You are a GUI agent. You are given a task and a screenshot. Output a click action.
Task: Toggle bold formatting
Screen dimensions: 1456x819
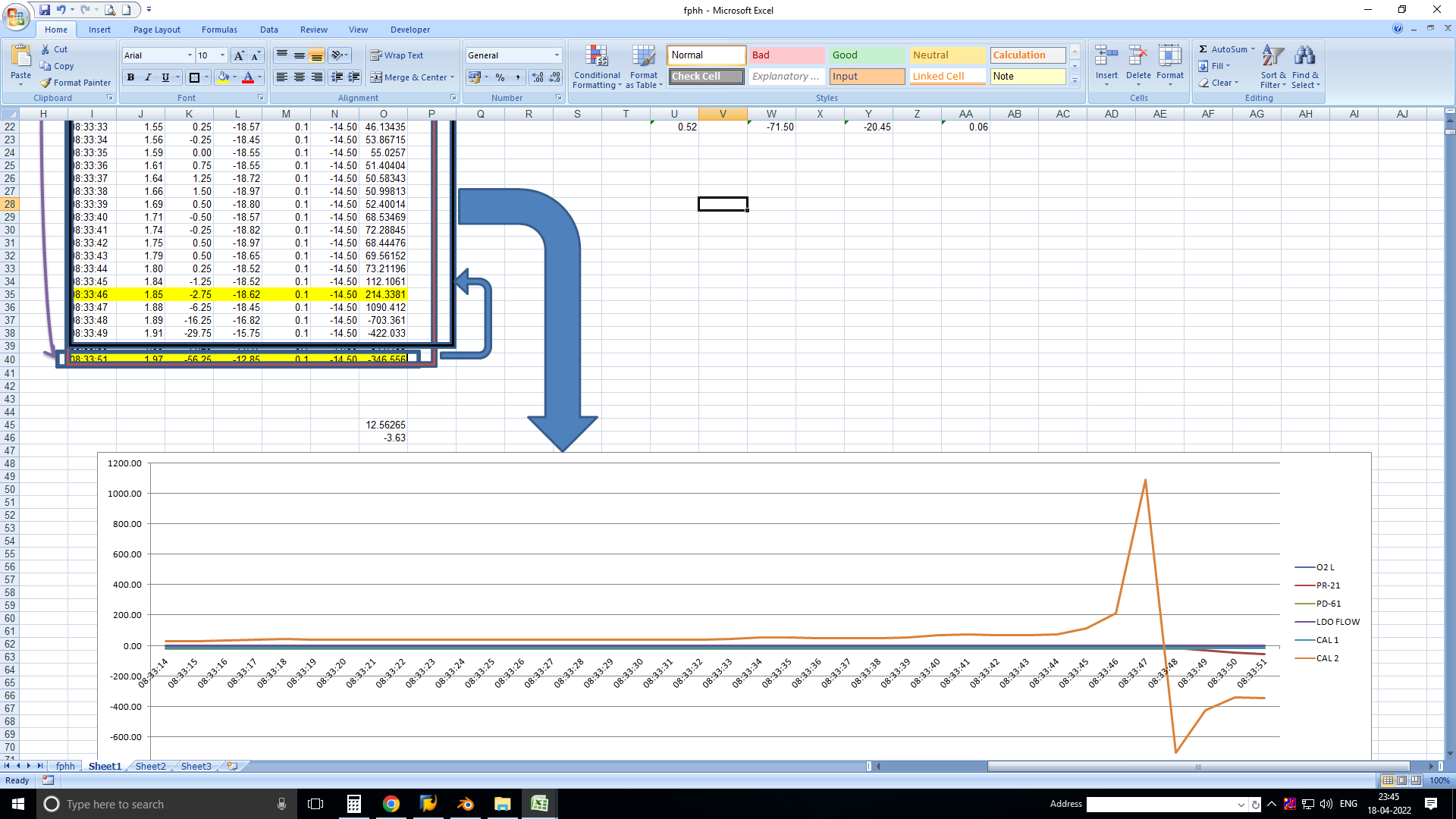130,77
